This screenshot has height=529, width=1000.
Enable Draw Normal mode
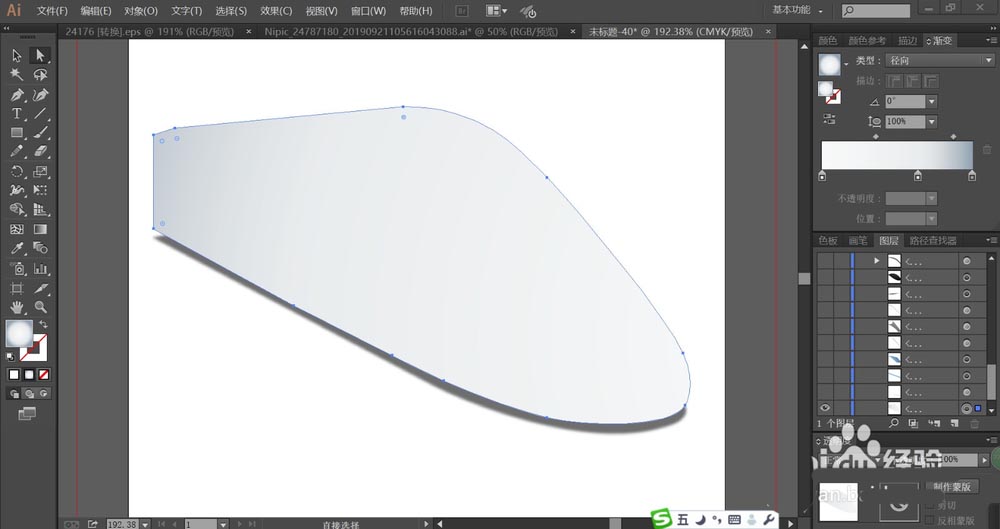(15, 394)
